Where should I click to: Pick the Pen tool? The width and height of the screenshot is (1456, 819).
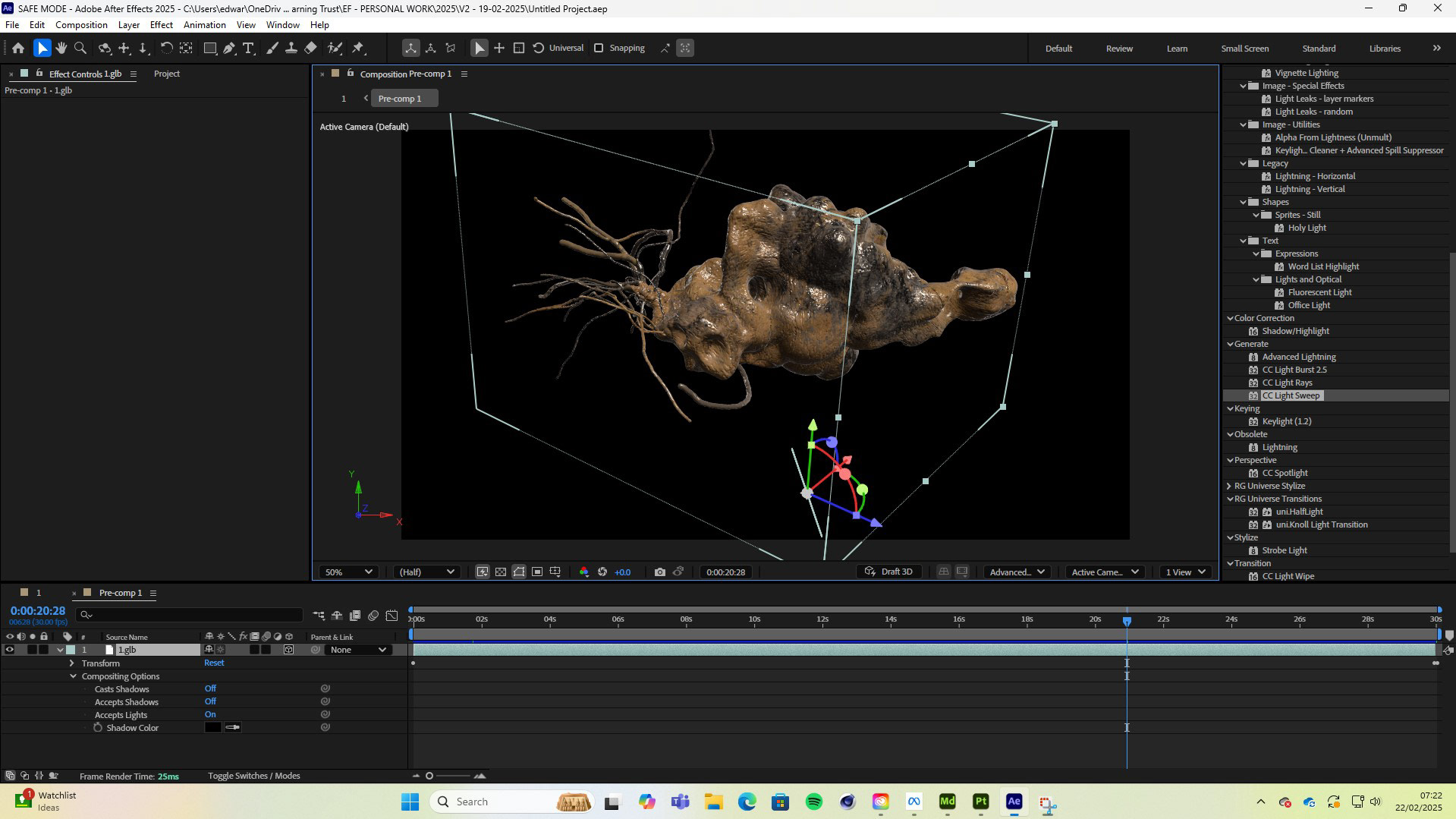229,48
